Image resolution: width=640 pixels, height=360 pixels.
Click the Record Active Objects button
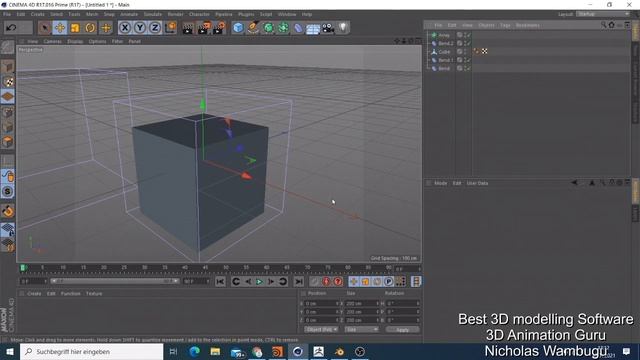pos(314,282)
